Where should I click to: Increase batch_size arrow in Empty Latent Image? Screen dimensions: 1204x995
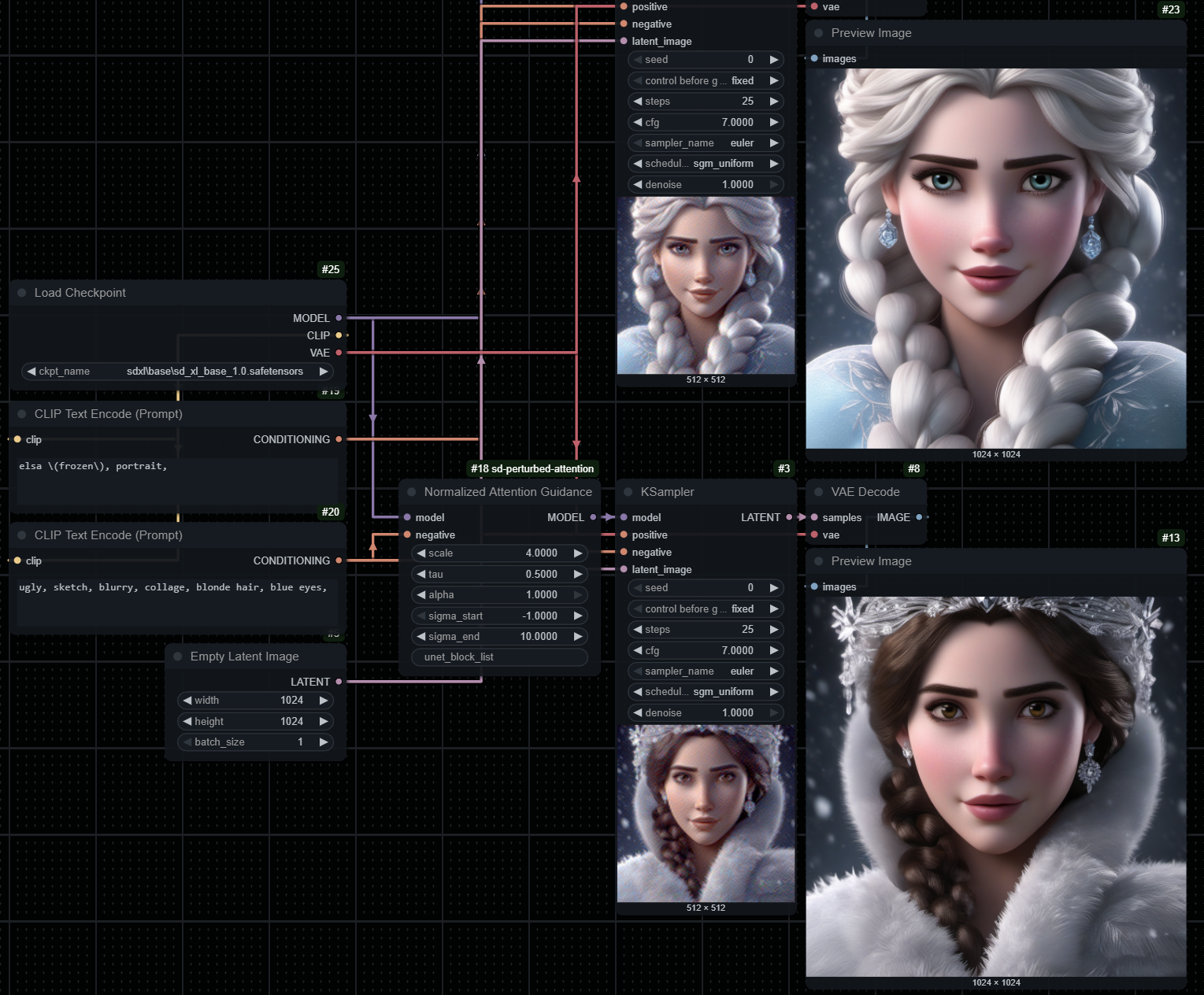pyautogui.click(x=324, y=742)
